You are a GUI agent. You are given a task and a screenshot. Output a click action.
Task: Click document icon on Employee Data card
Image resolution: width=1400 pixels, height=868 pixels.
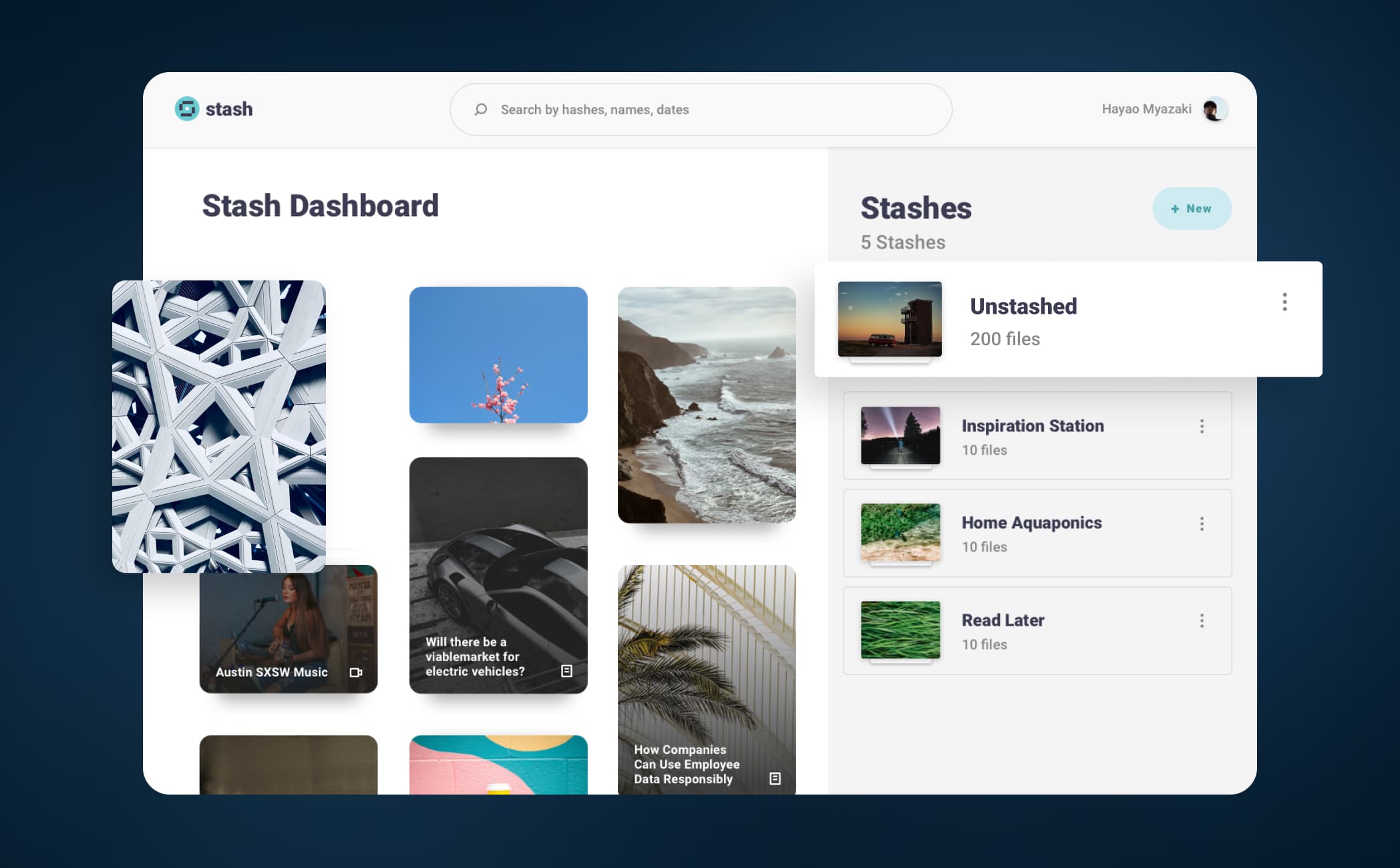pyautogui.click(x=775, y=779)
